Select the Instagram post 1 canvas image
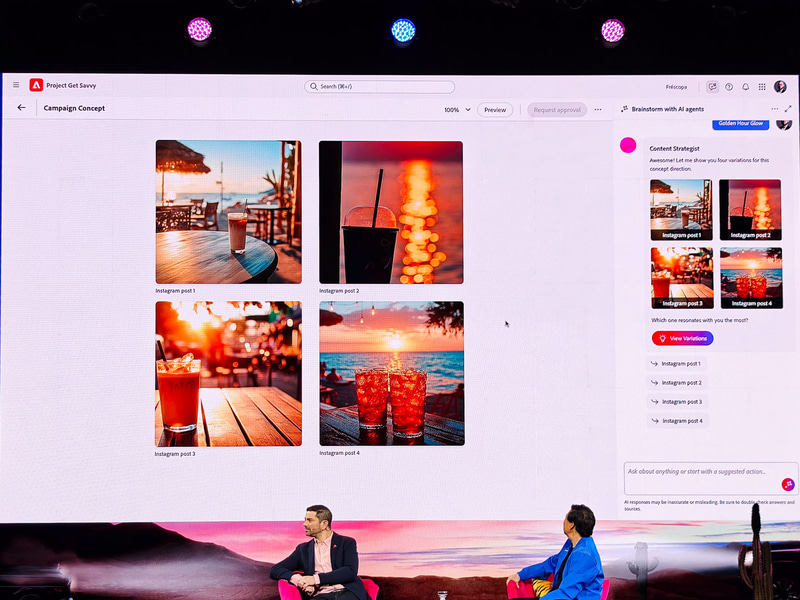The width and height of the screenshot is (800, 600). coord(229,212)
